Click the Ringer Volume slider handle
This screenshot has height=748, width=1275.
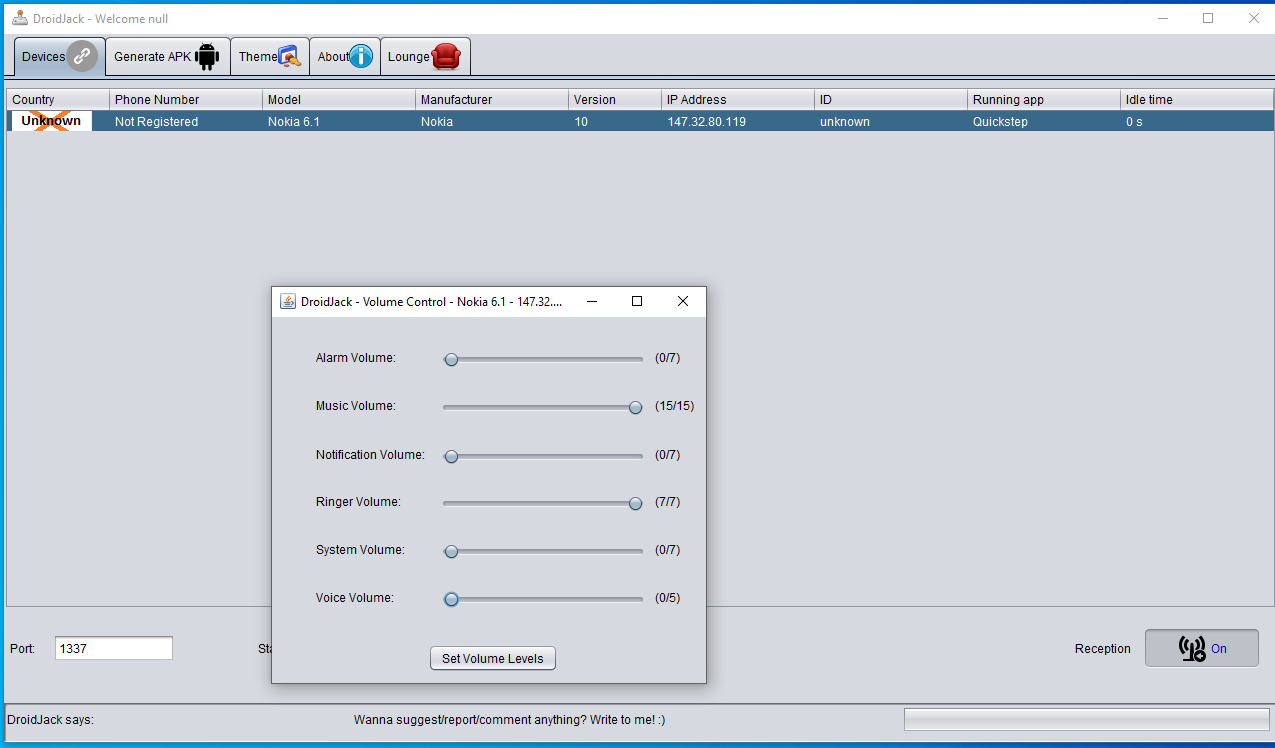[x=635, y=503]
